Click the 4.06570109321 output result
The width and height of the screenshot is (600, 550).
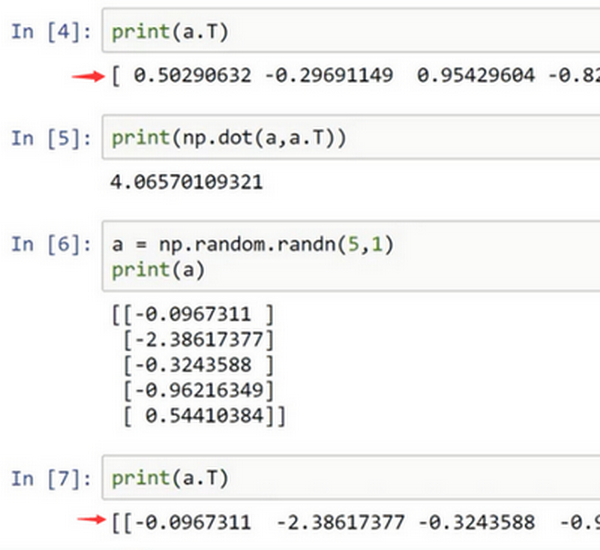(186, 182)
